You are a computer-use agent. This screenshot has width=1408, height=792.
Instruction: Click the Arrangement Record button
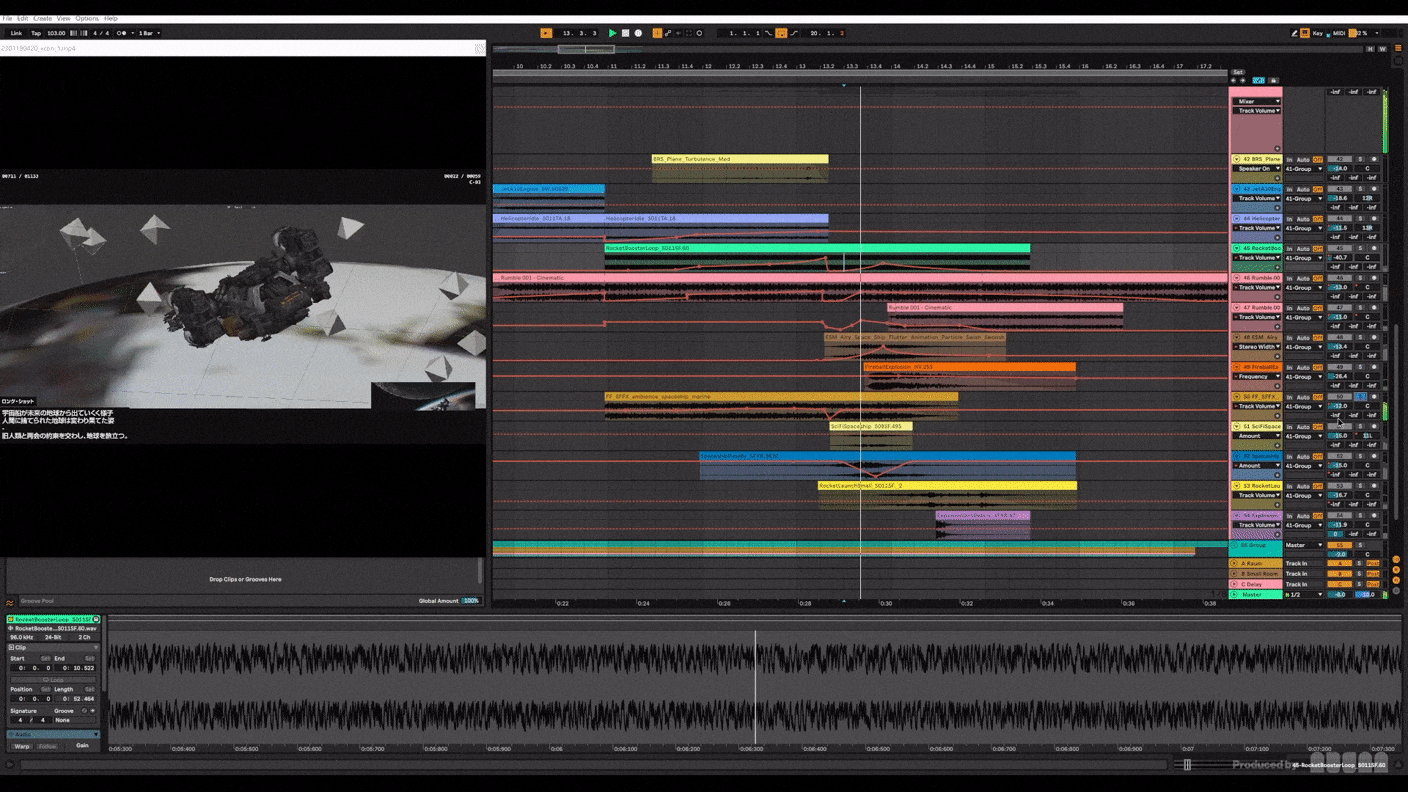638,33
